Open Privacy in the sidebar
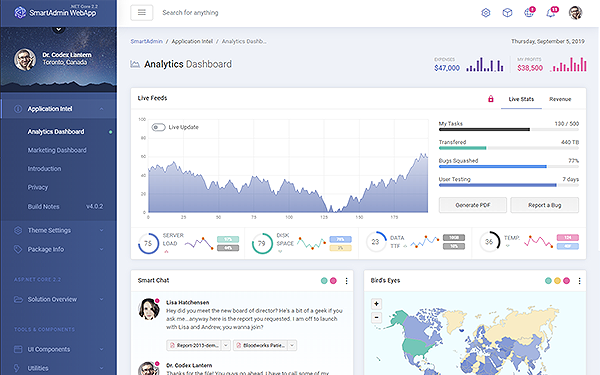 (x=38, y=188)
